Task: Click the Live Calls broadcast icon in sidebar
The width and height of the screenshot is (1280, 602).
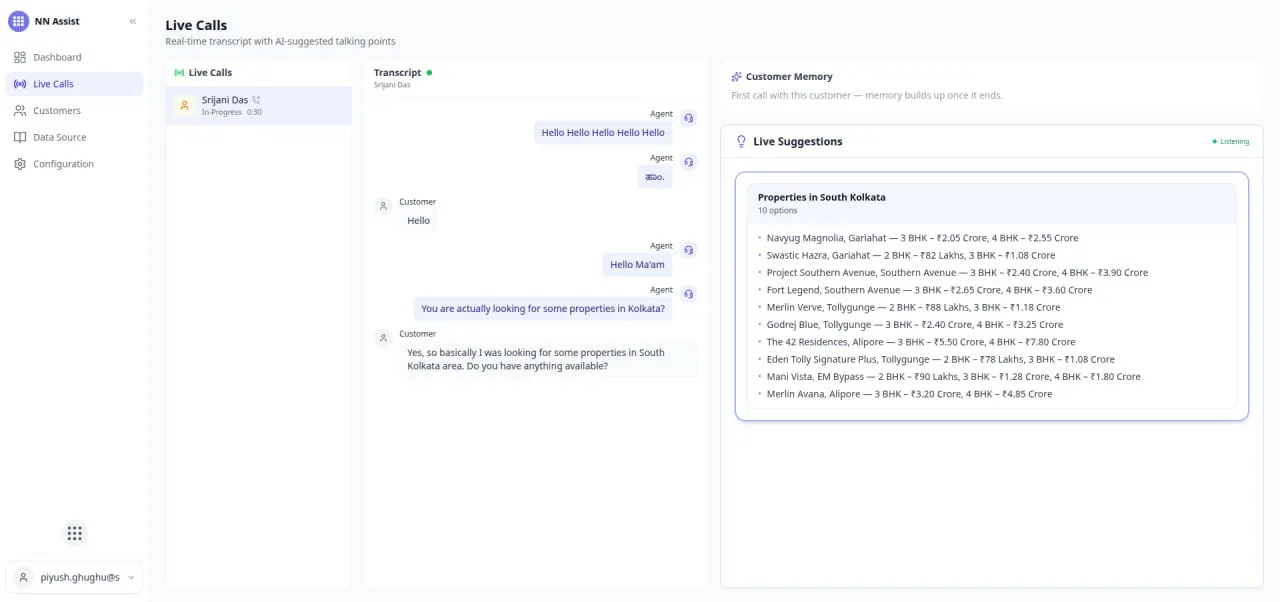Action: (x=20, y=84)
